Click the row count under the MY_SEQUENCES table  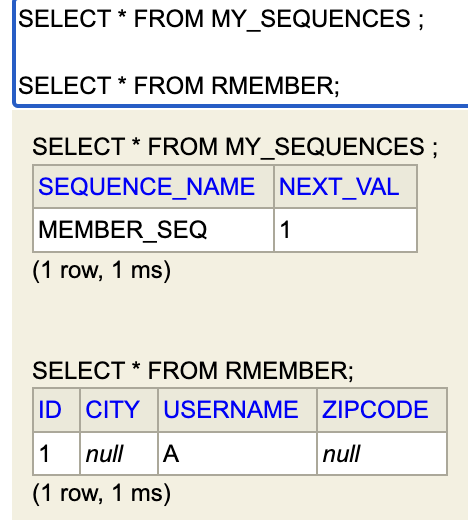[102, 270]
